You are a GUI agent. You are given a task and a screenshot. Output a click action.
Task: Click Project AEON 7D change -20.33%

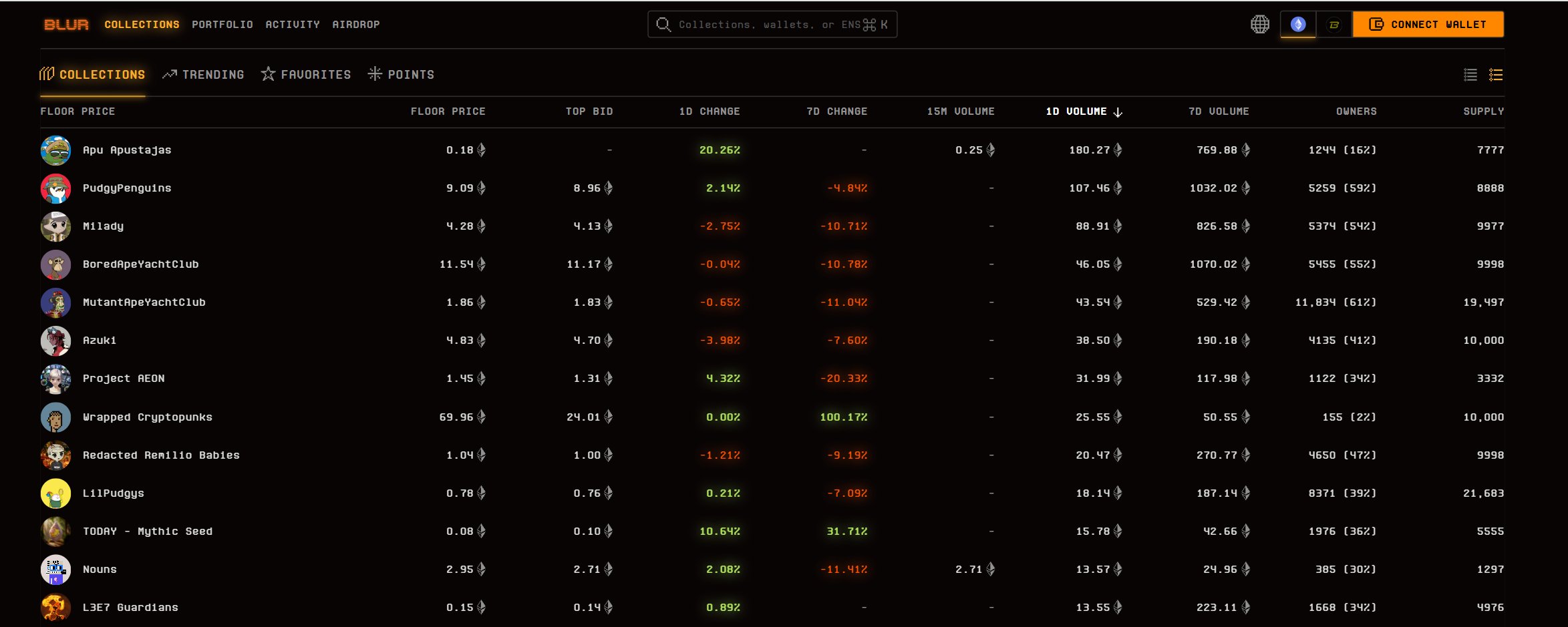tap(843, 379)
